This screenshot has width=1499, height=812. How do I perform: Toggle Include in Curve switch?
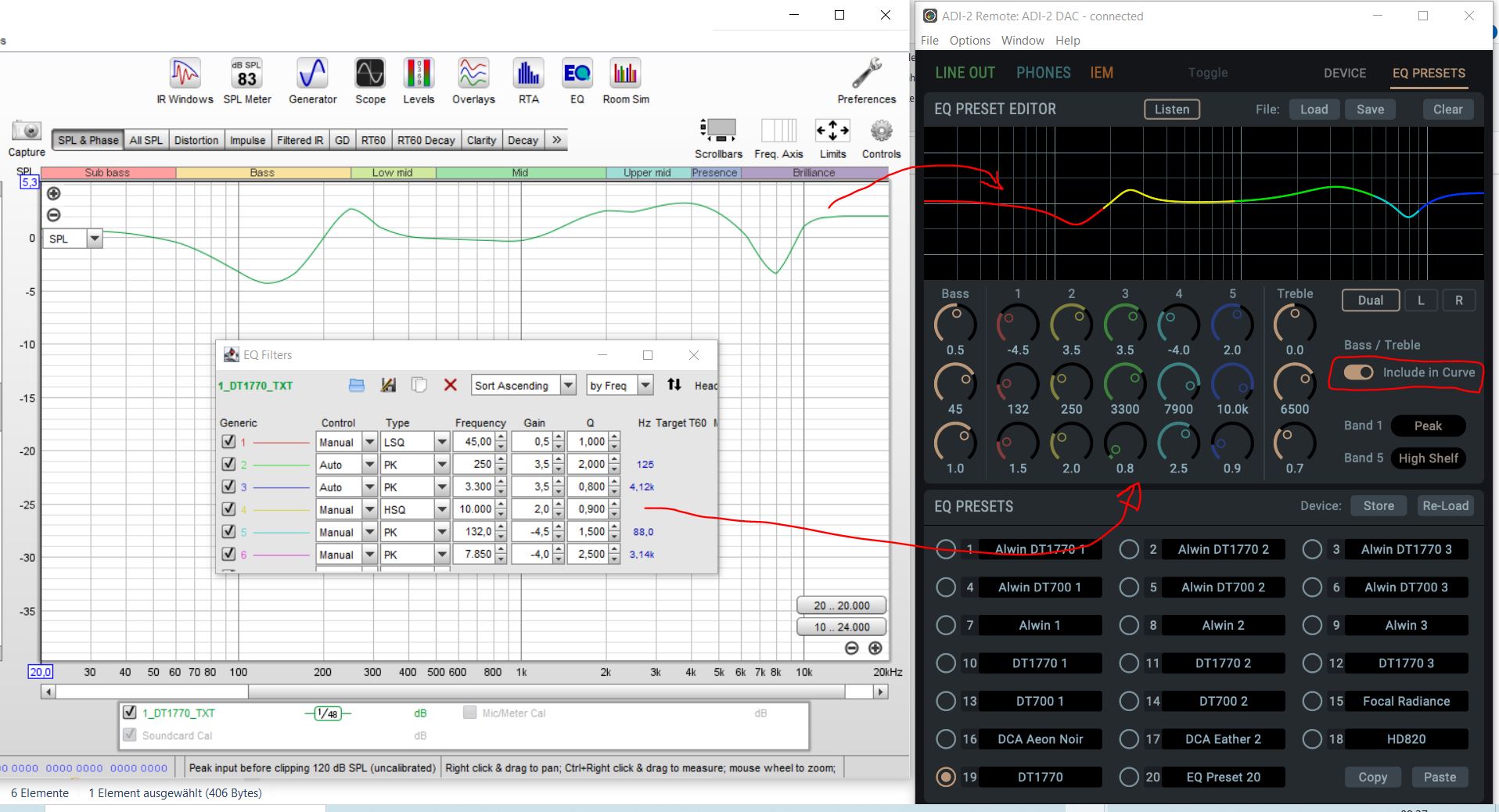point(1358,372)
